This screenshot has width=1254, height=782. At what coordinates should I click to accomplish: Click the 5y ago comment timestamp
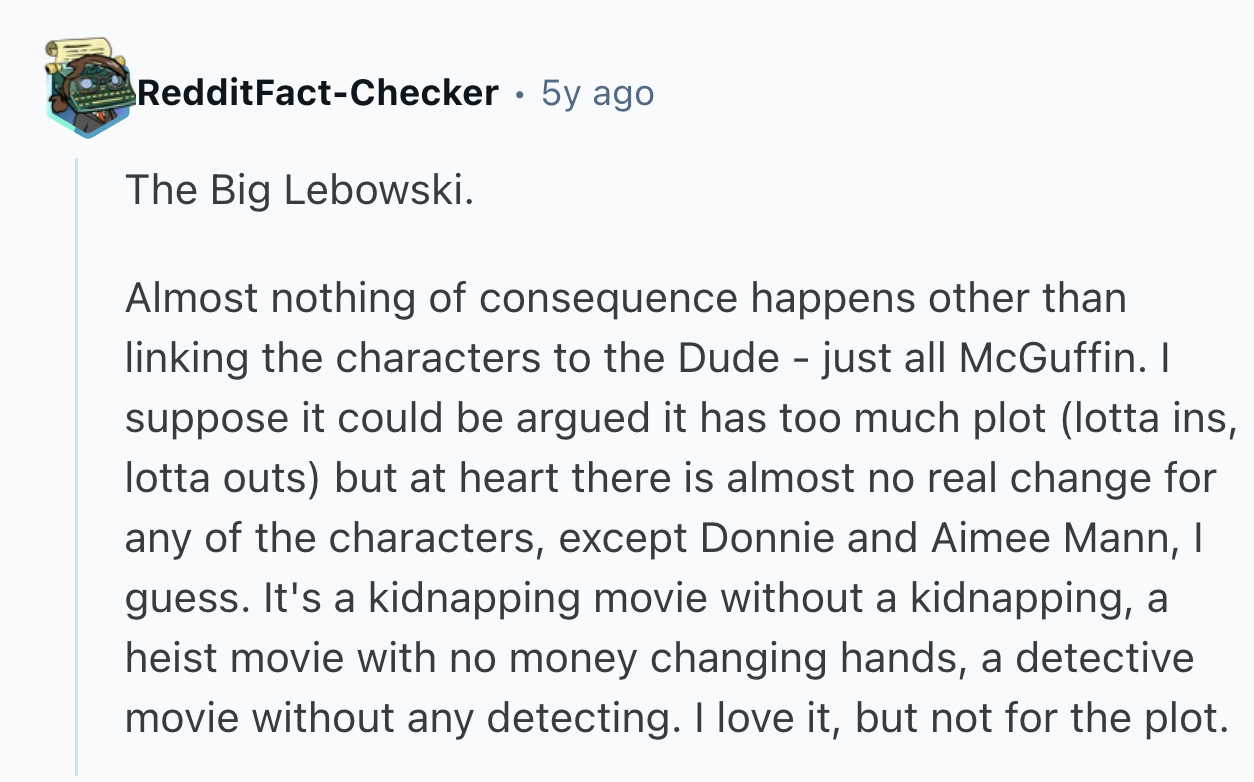[x=597, y=93]
